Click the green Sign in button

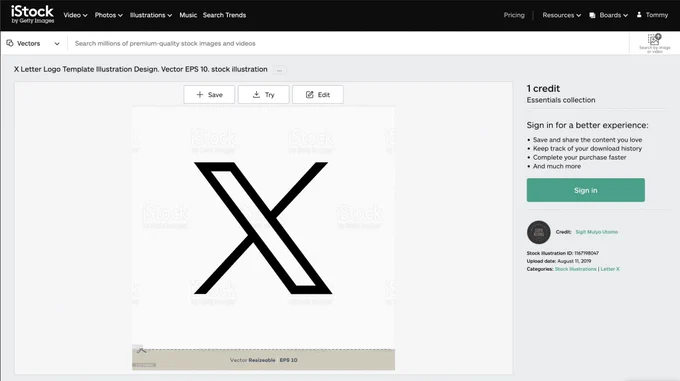coord(585,190)
